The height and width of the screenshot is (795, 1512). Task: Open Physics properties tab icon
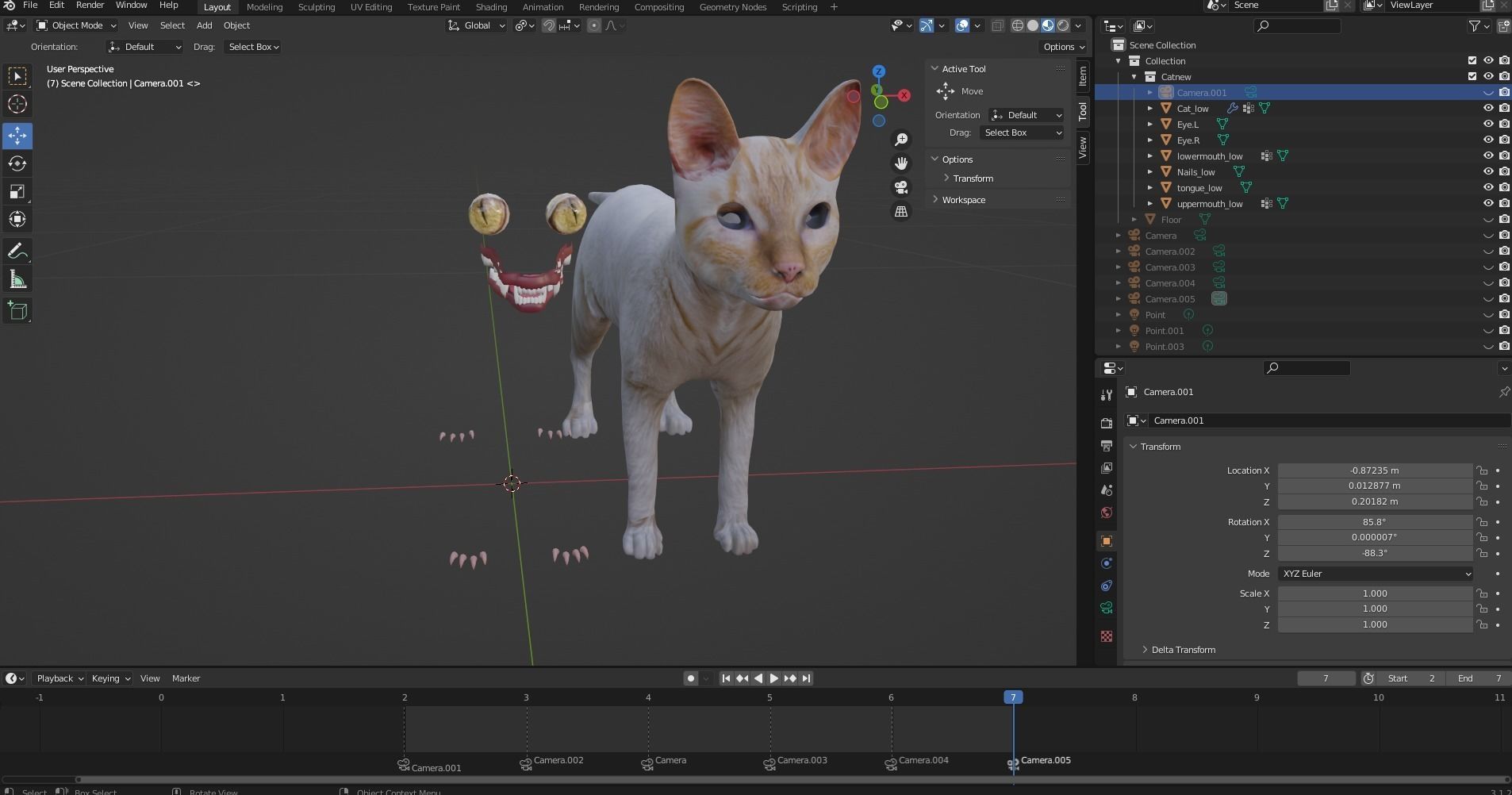[x=1106, y=563]
